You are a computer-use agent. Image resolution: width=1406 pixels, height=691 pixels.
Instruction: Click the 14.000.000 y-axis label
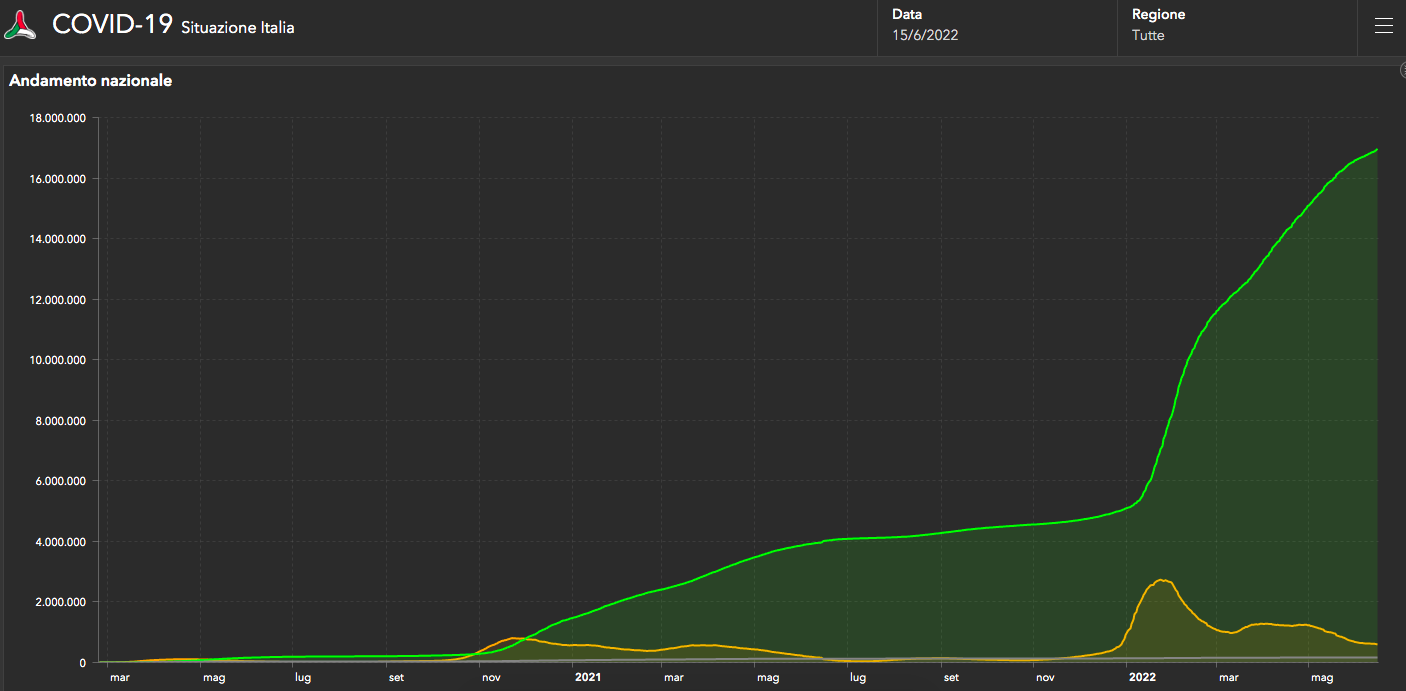[58, 239]
